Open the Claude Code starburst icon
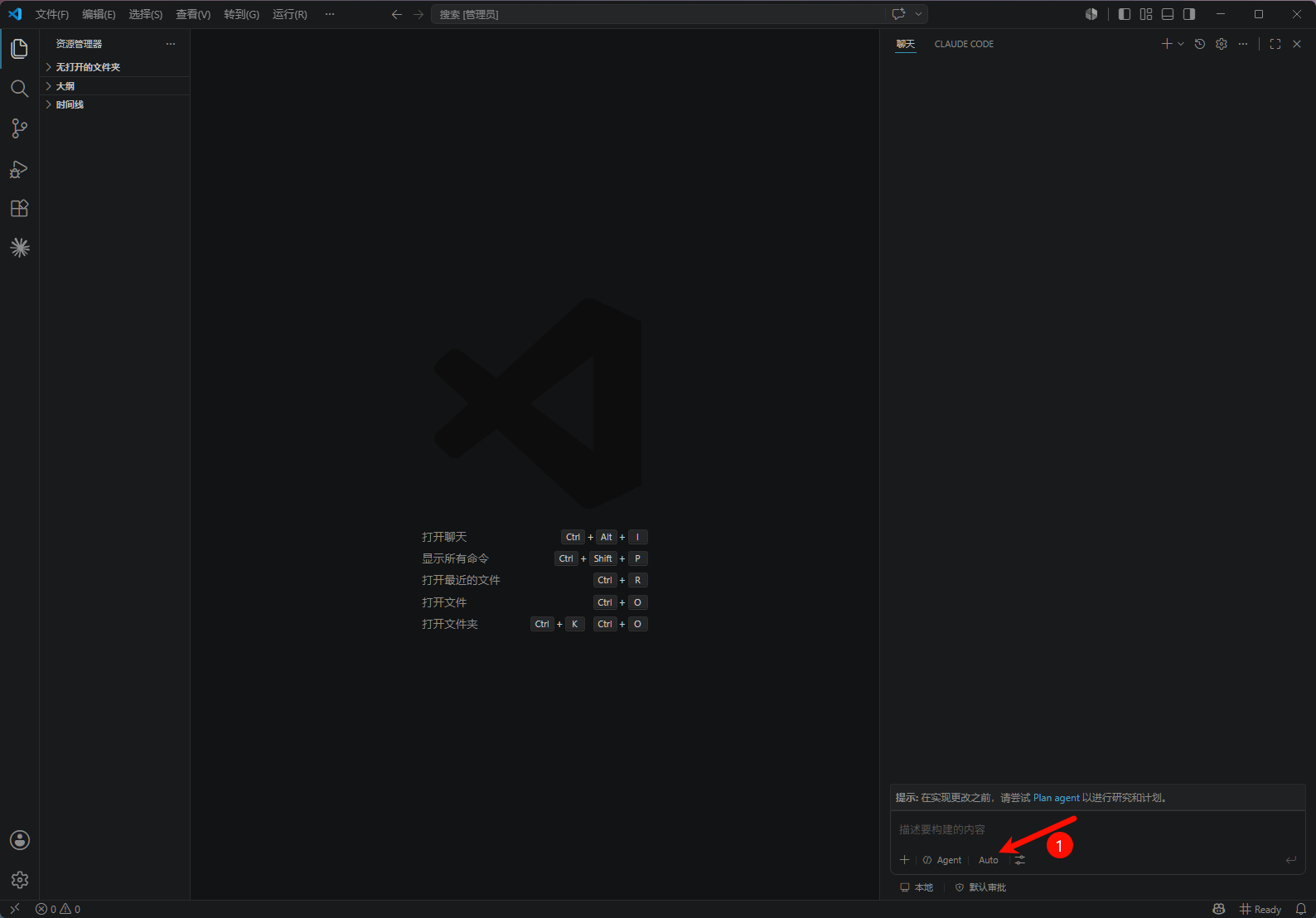The height and width of the screenshot is (918, 1316). coord(20,248)
